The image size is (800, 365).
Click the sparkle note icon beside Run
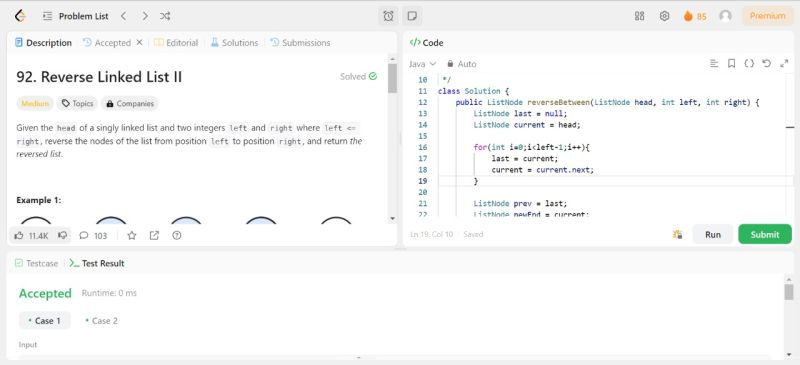(x=678, y=234)
